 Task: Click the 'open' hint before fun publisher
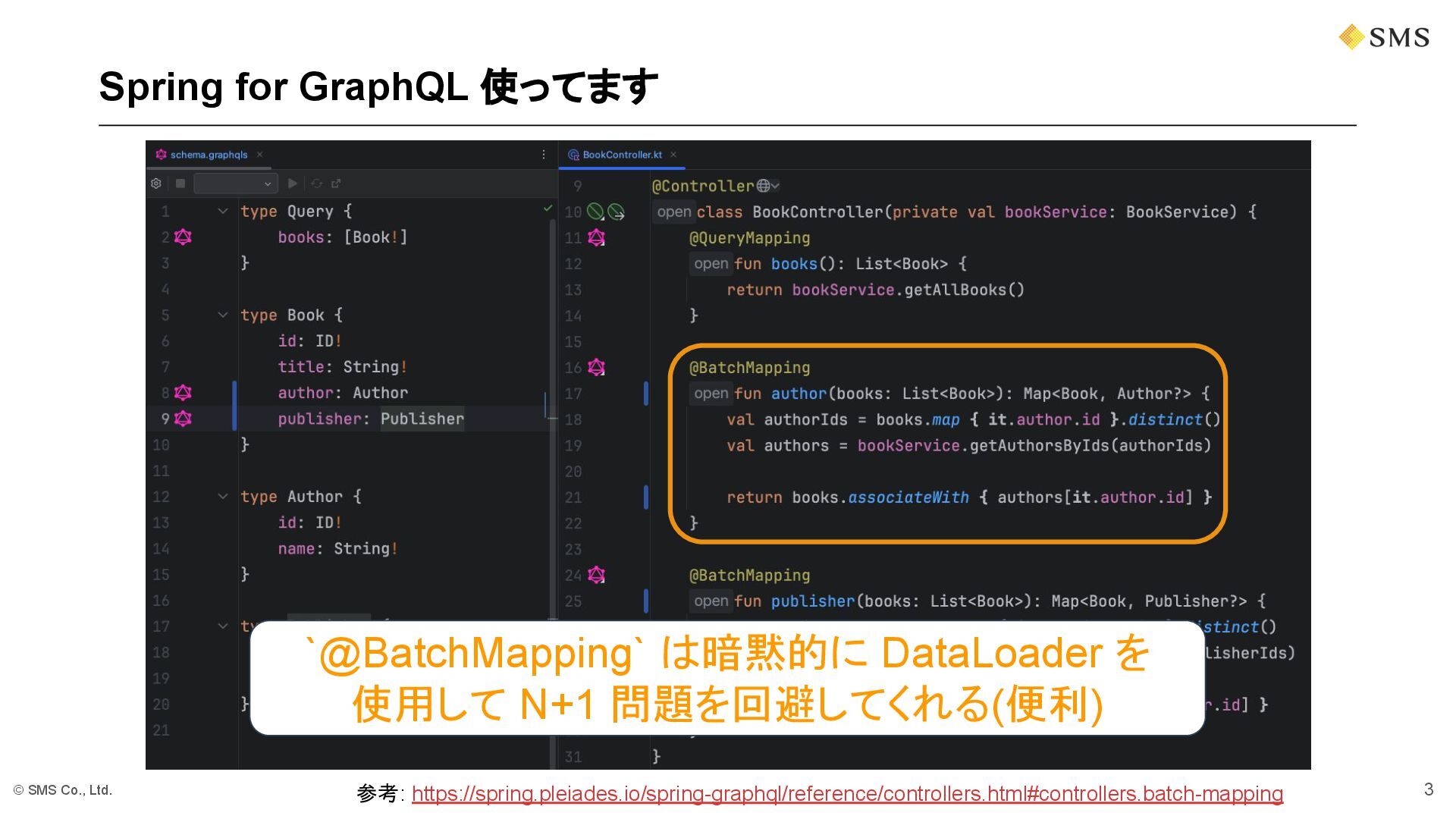(x=711, y=601)
